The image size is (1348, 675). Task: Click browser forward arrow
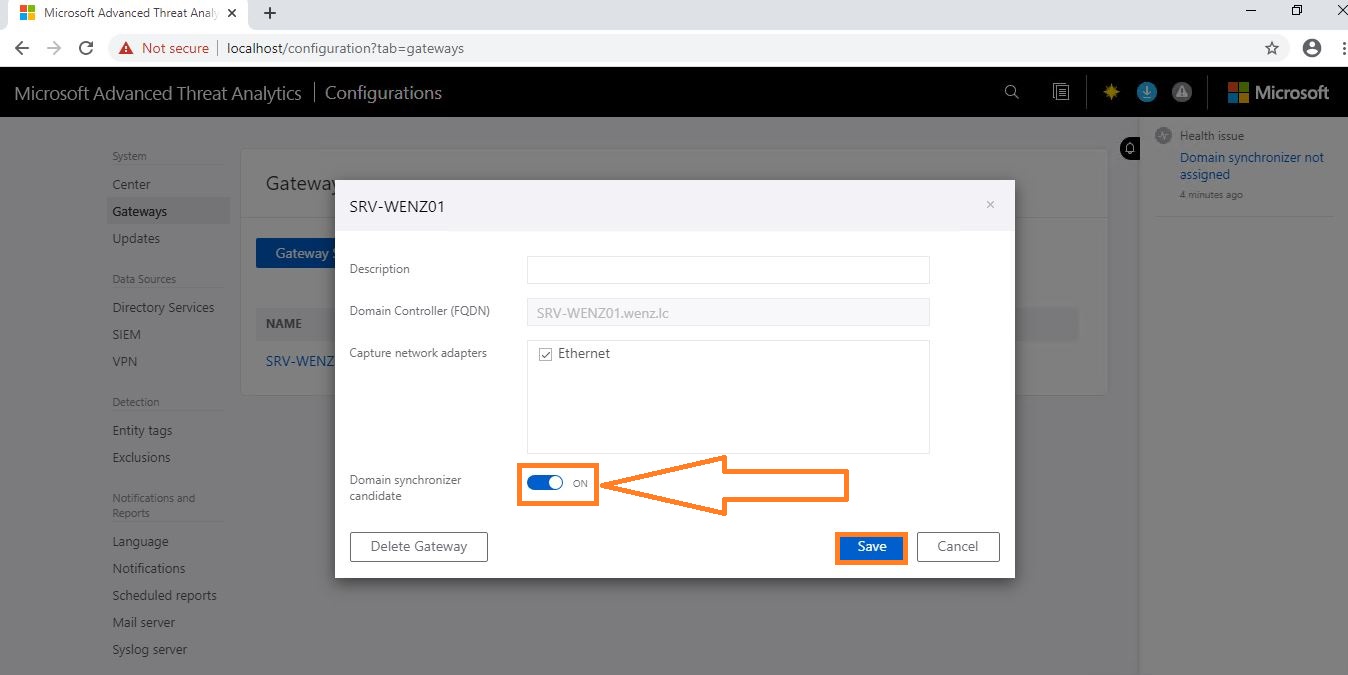click(x=54, y=48)
